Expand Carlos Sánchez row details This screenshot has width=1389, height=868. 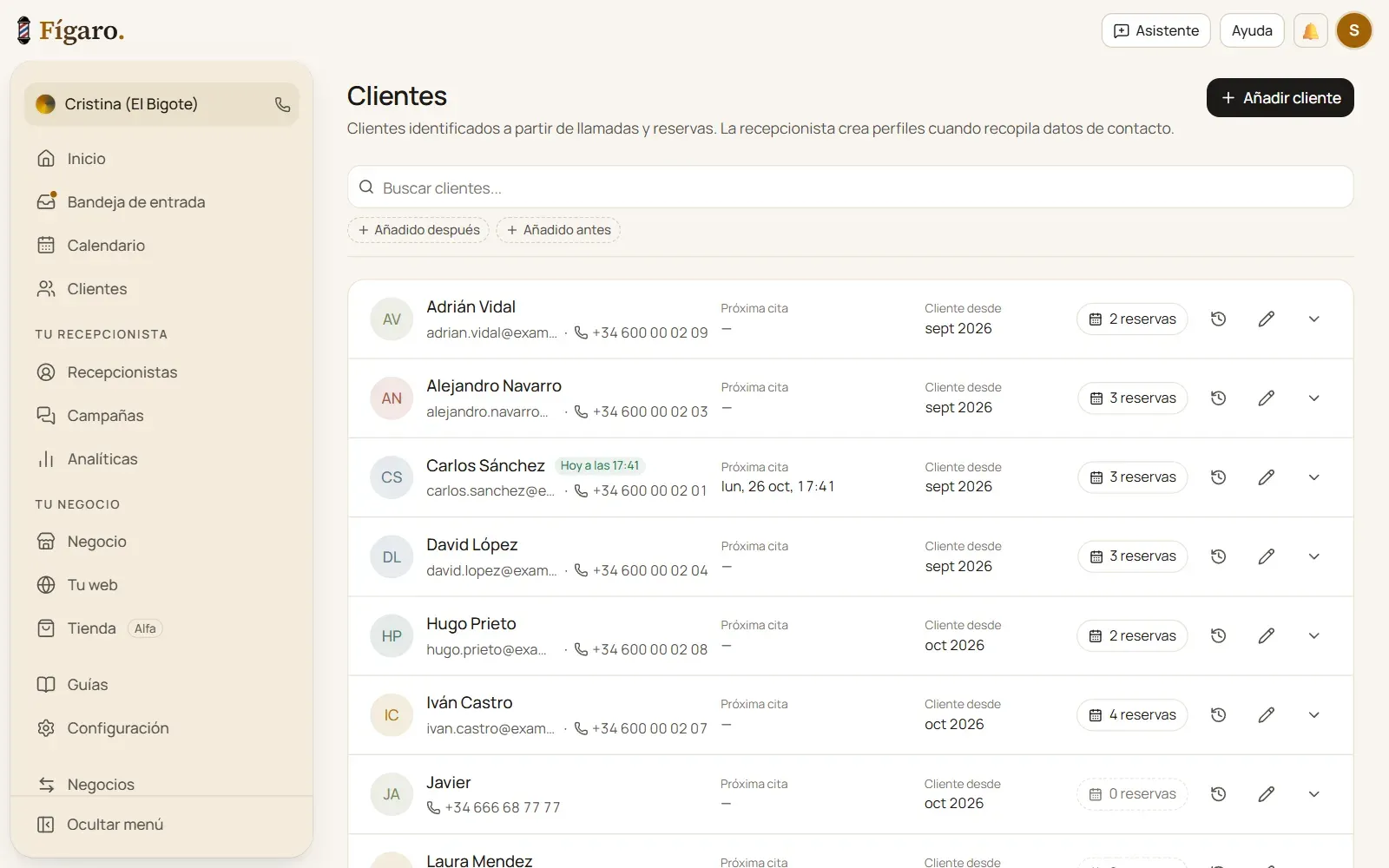tap(1314, 477)
